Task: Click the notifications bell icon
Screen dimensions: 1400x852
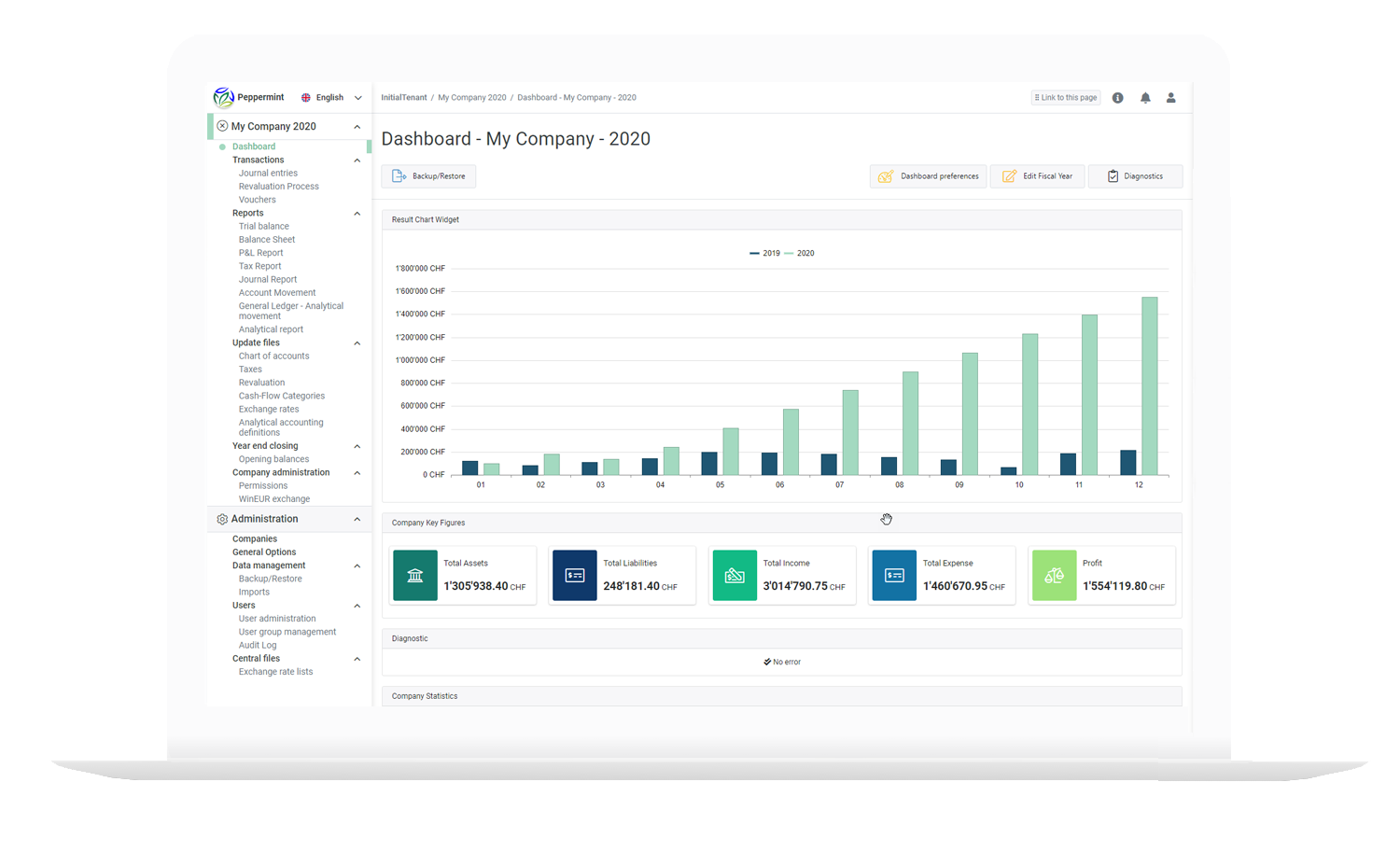Action: [x=1145, y=98]
